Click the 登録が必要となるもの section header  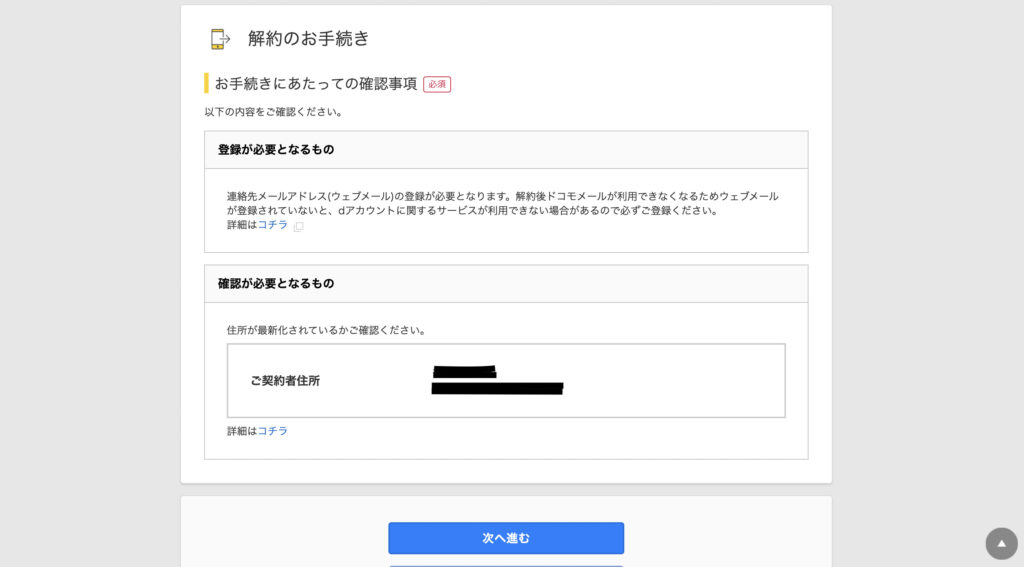276,150
